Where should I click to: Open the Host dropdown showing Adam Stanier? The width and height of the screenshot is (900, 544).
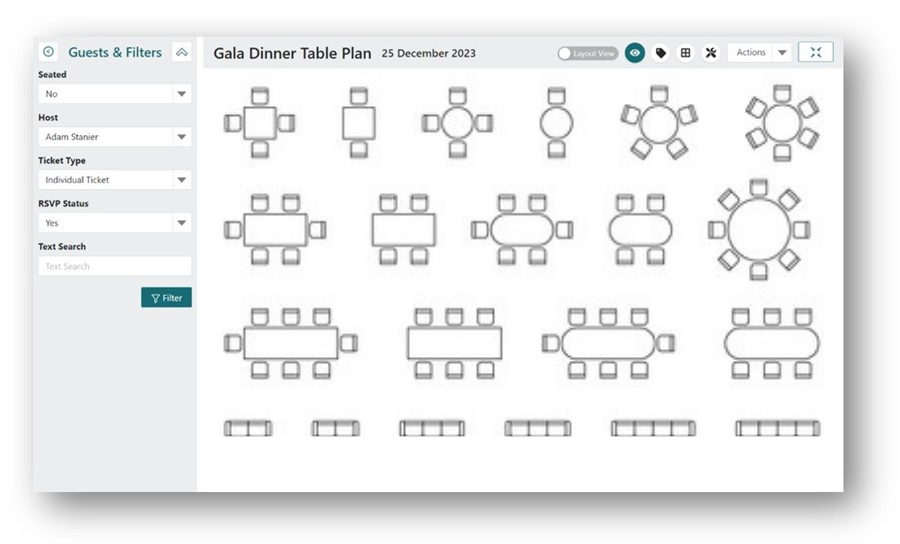(115, 137)
